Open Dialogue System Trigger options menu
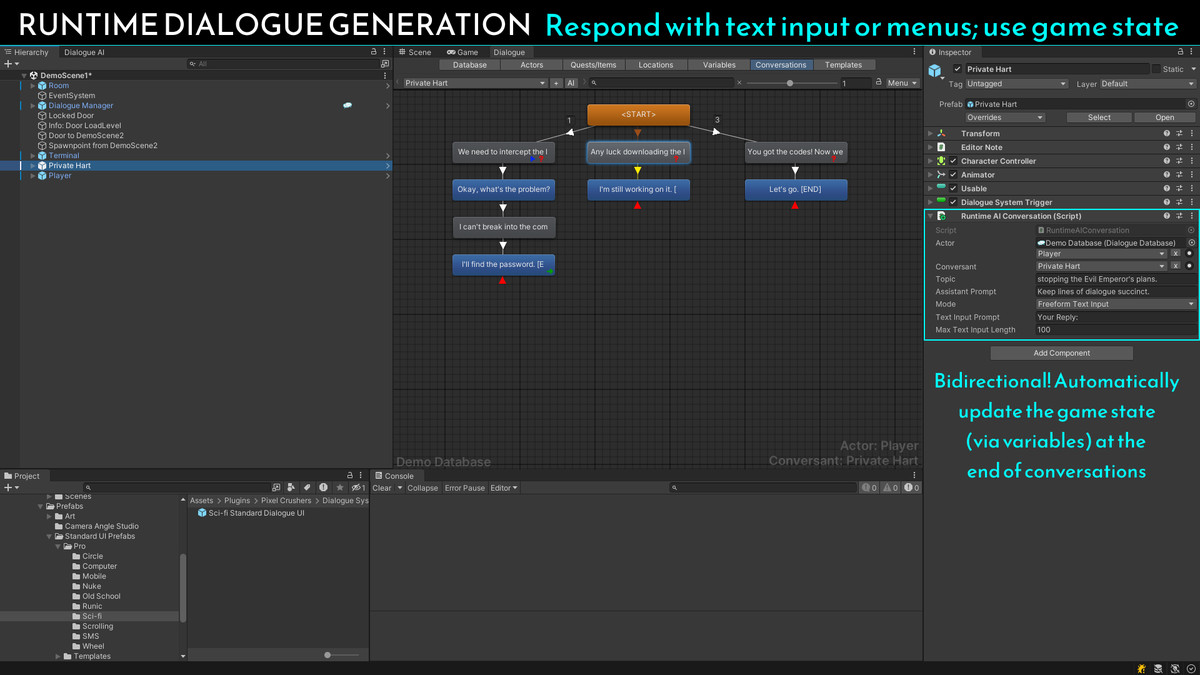 coord(1191,202)
